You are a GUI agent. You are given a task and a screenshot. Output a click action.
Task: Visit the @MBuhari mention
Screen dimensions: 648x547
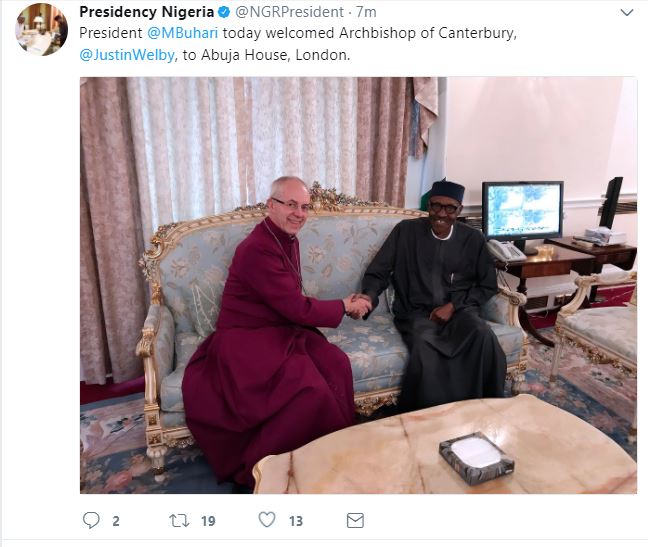coord(184,34)
